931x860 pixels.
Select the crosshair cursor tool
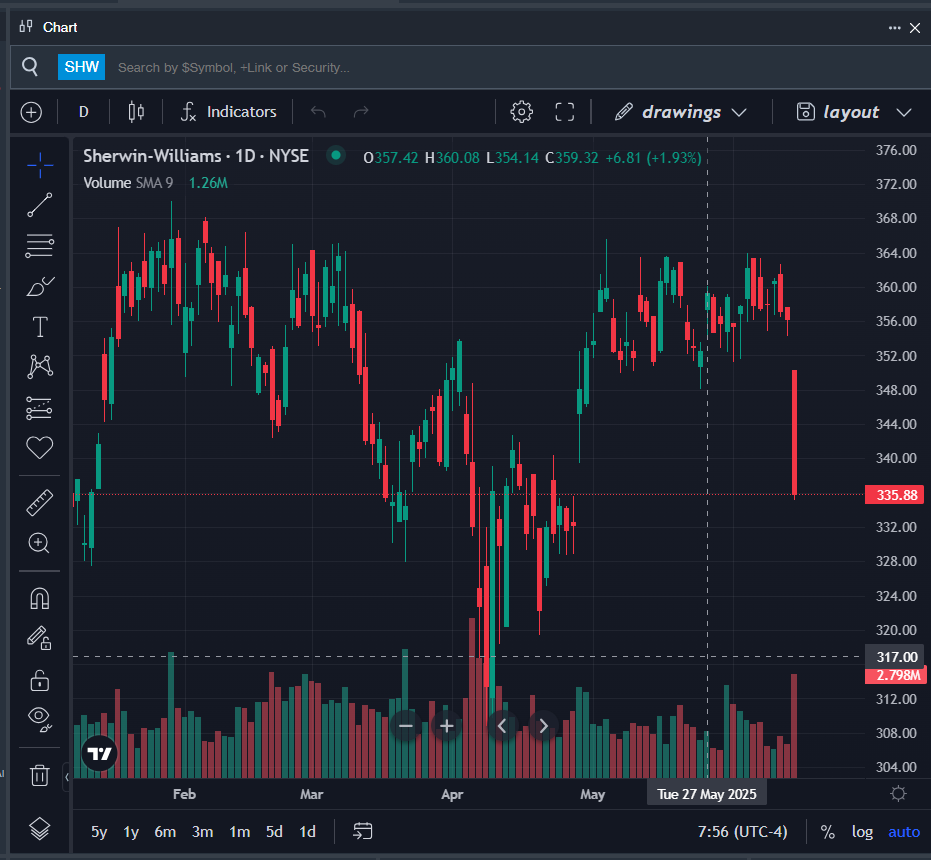(40, 165)
